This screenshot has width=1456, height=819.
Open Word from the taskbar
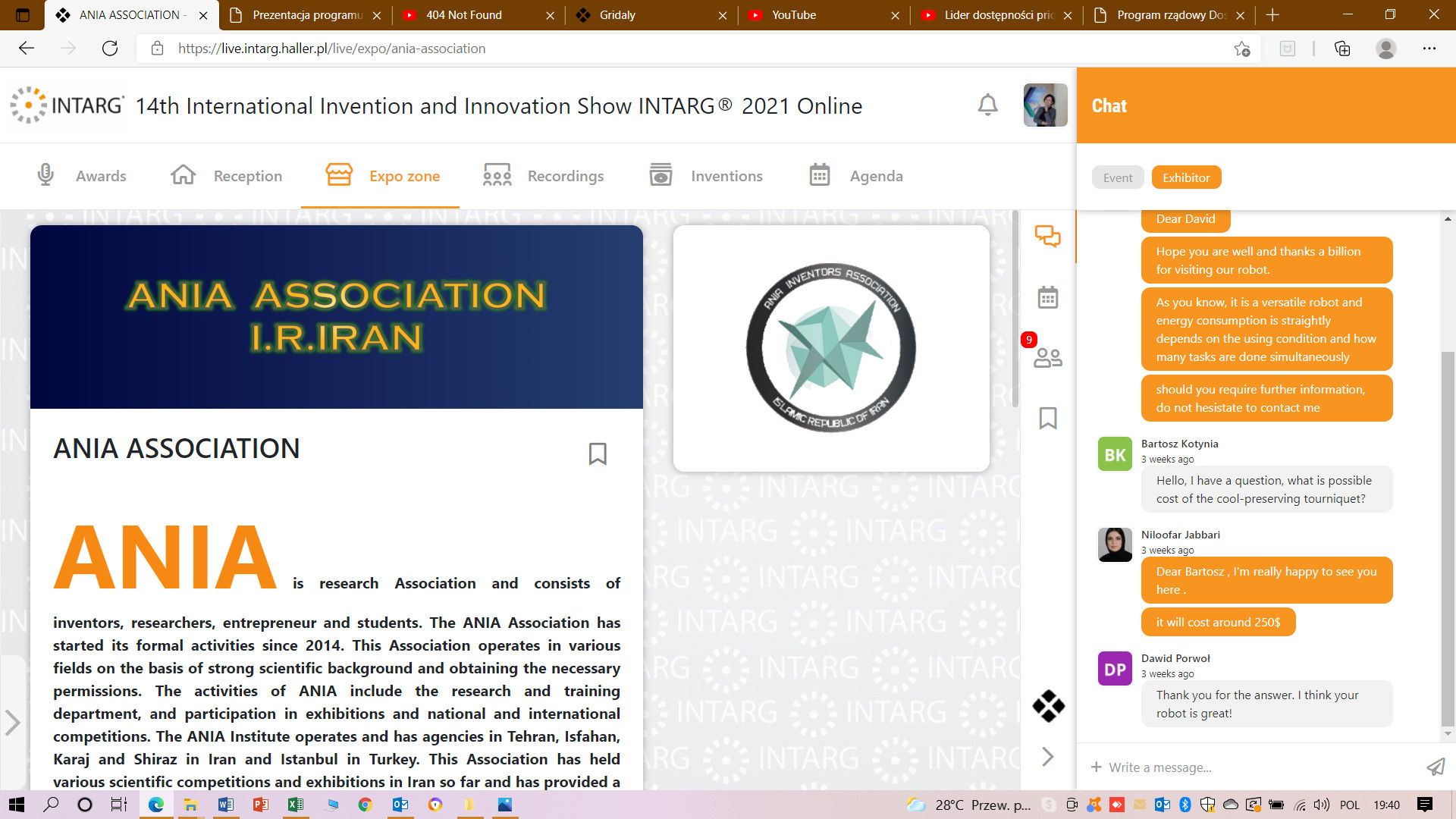coord(225,805)
